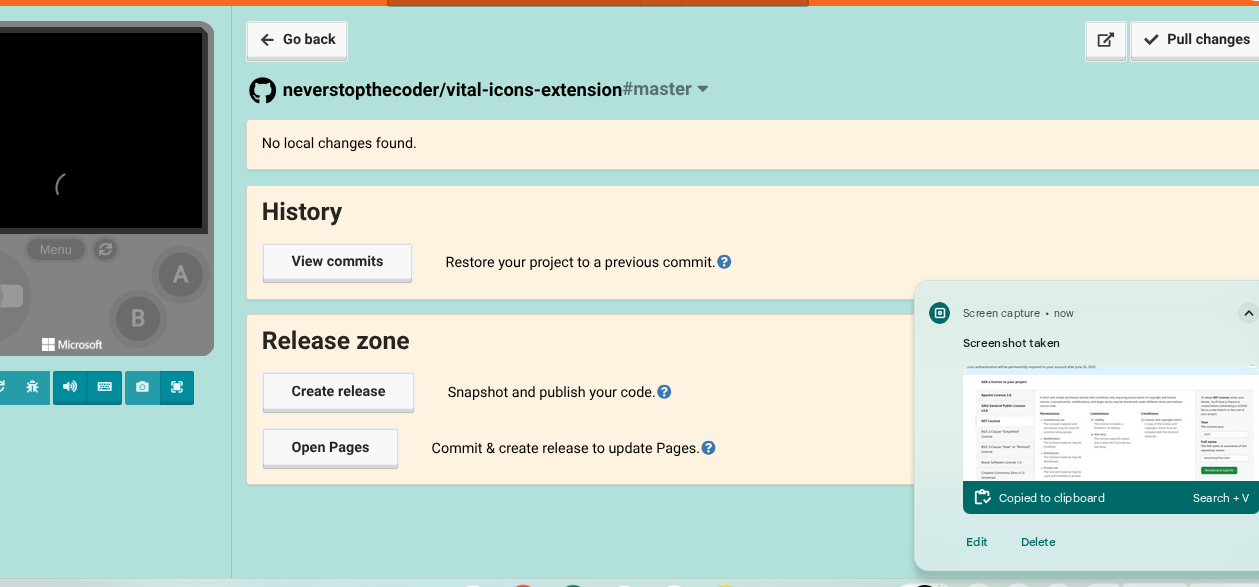Click the A button on the simulator
1259x587 pixels.
click(180, 274)
